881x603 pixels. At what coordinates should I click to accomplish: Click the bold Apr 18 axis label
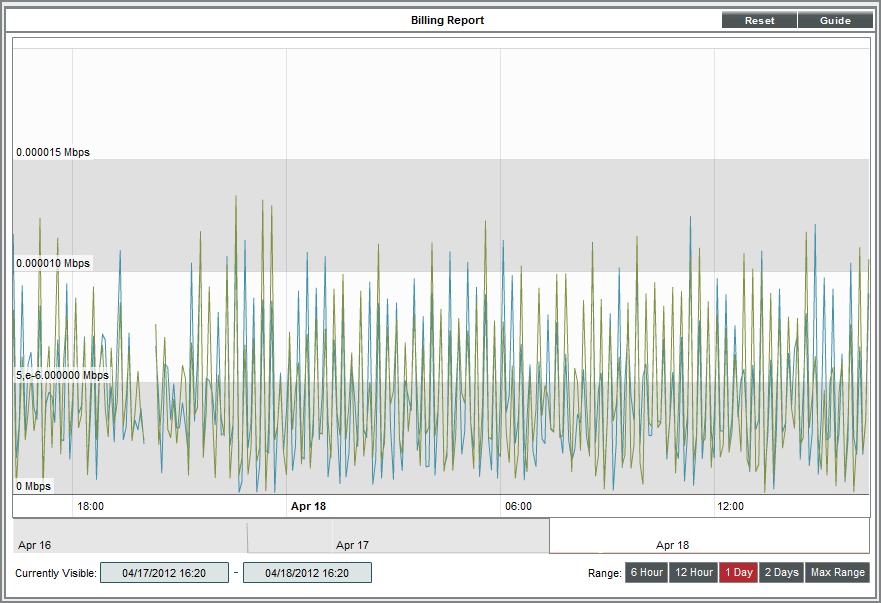pyautogui.click(x=308, y=506)
